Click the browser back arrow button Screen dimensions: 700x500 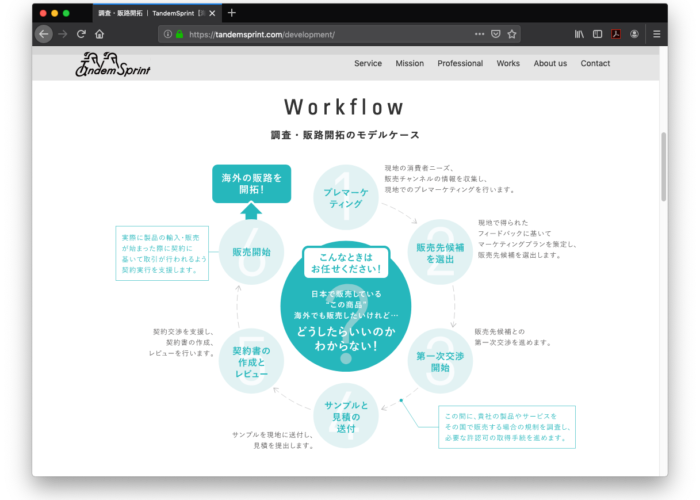tap(44, 34)
